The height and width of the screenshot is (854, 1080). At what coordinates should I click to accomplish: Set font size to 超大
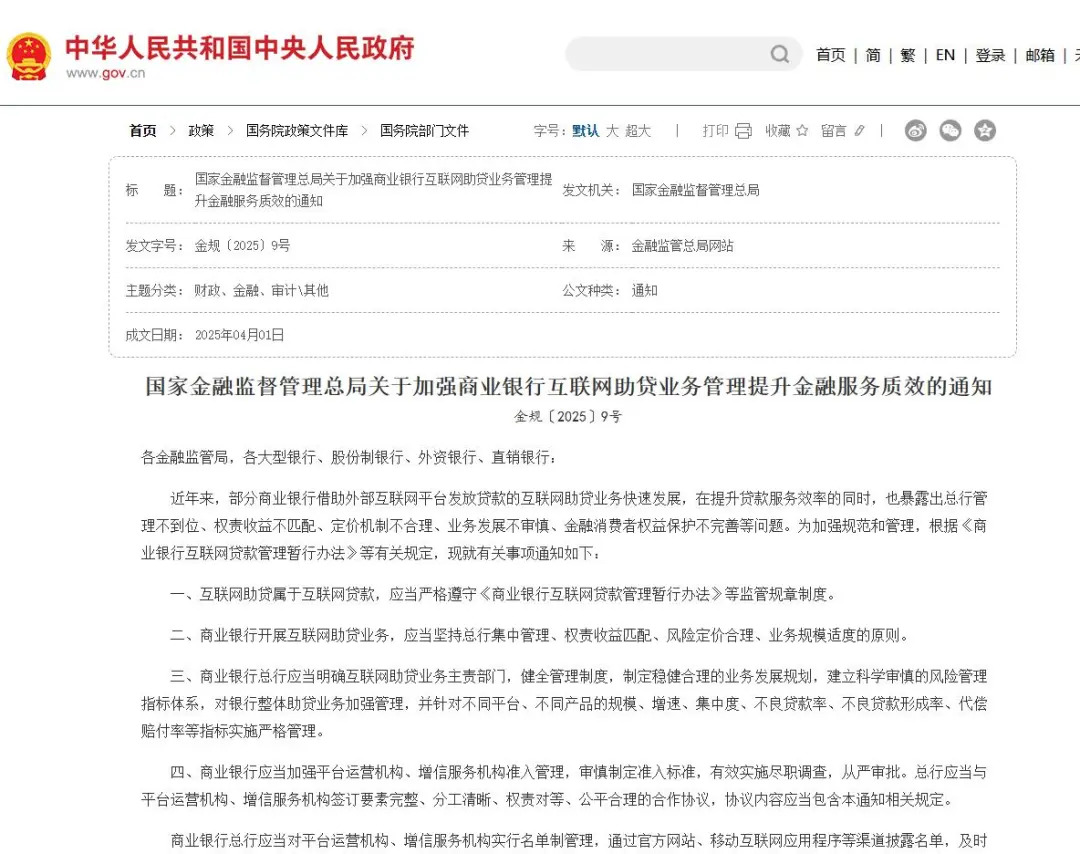pyautogui.click(x=638, y=131)
